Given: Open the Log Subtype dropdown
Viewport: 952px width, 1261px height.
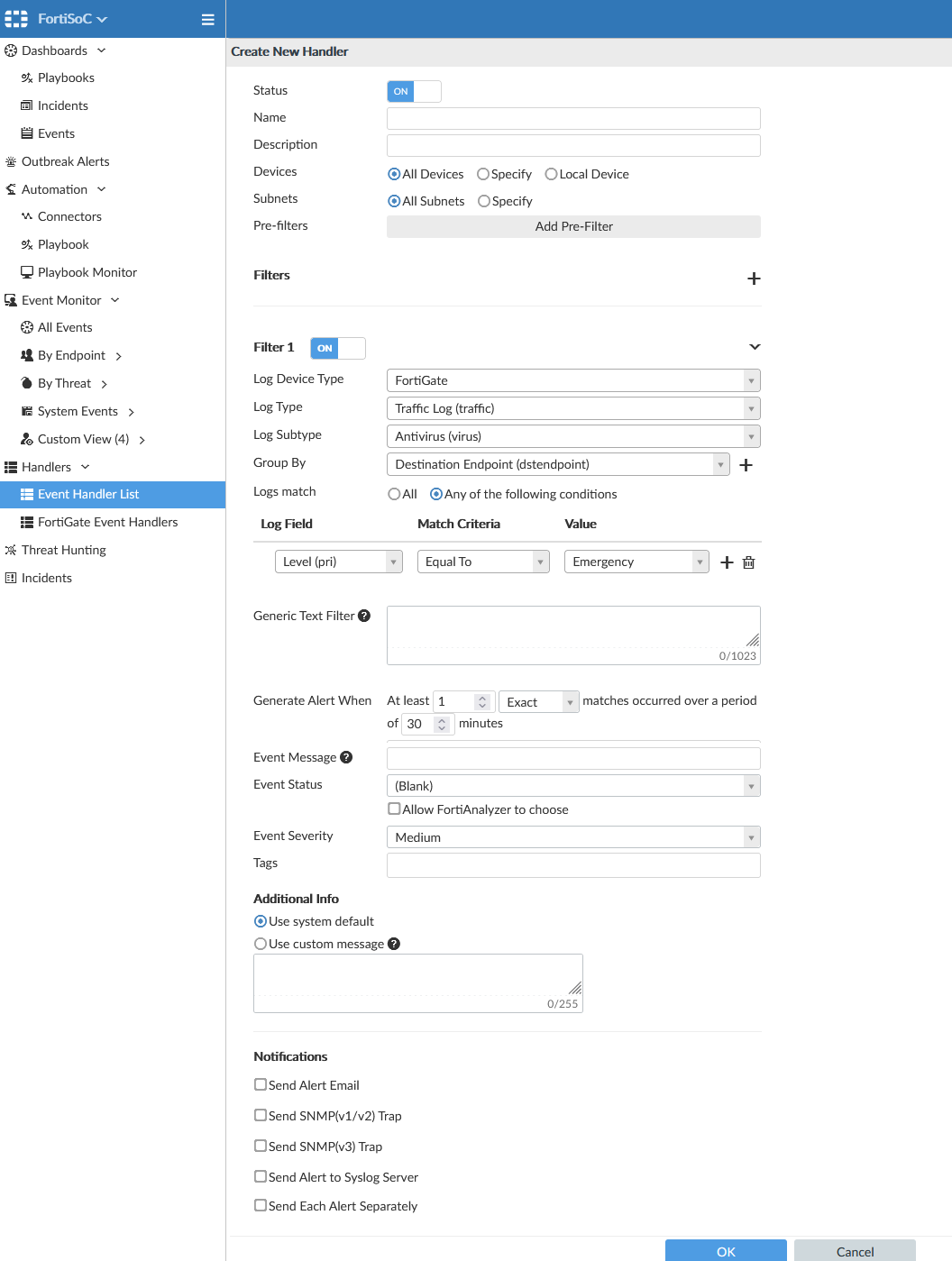Looking at the screenshot, I should click(x=573, y=436).
